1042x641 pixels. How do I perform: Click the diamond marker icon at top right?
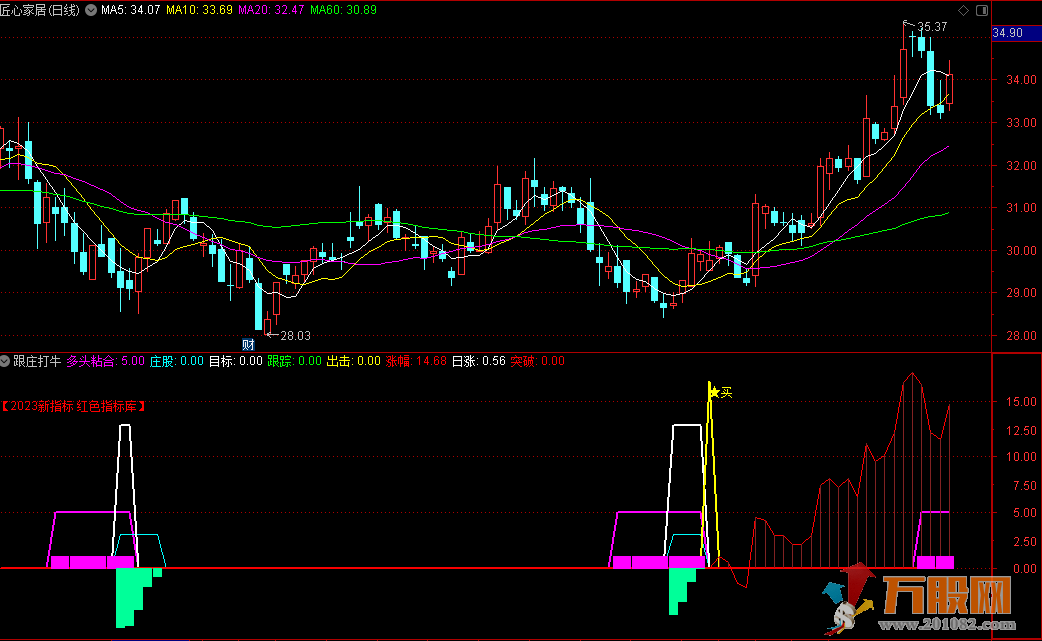click(963, 10)
